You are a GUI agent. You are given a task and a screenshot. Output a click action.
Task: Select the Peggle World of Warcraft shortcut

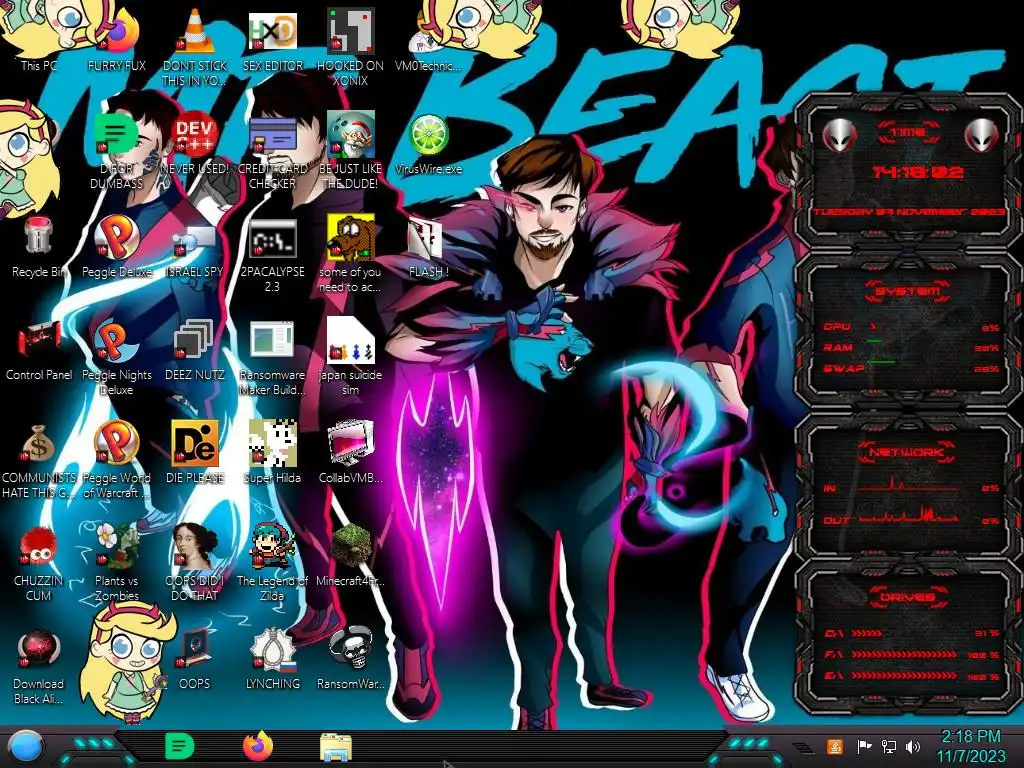(x=117, y=460)
